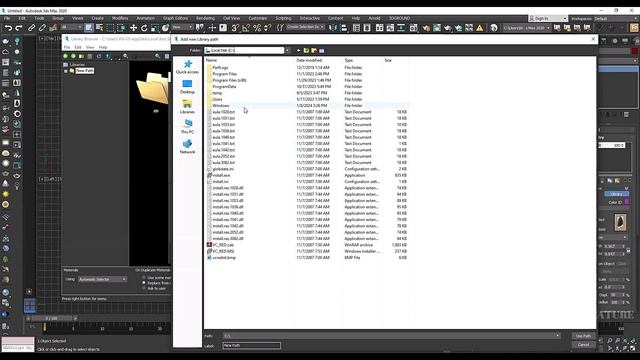
Task: Toggle the Angle Snap icon
Action: [x=246, y=28]
